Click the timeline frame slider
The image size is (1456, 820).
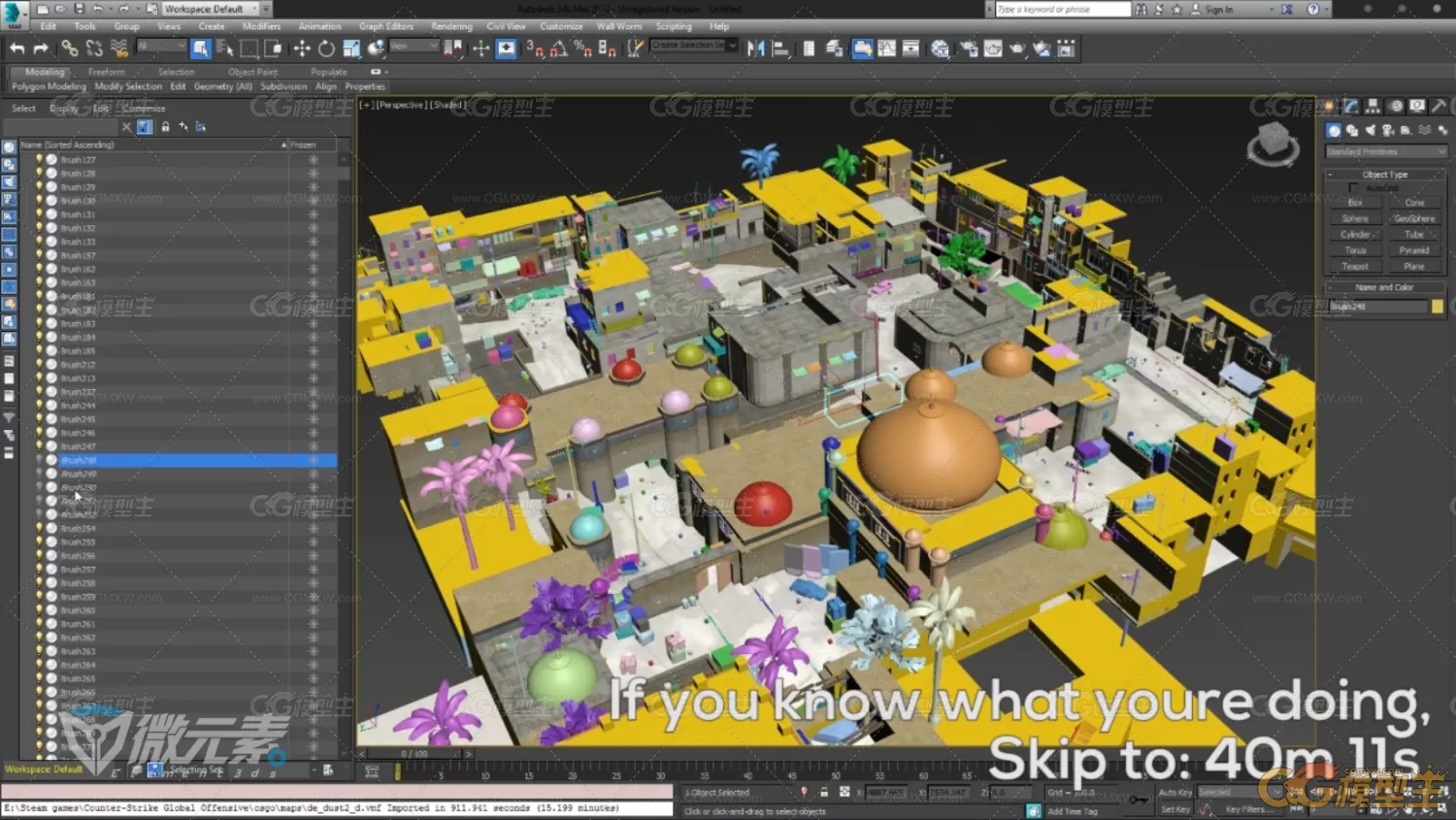(415, 753)
